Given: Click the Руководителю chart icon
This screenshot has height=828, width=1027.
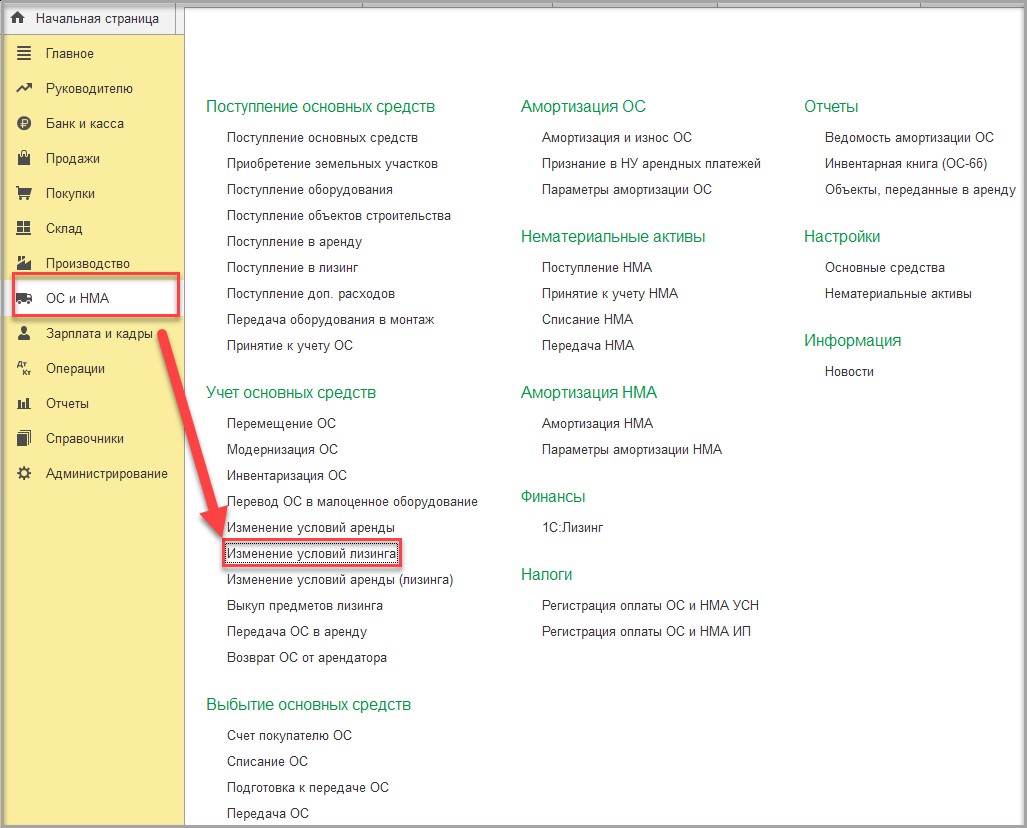Looking at the screenshot, I should pyautogui.click(x=24, y=88).
